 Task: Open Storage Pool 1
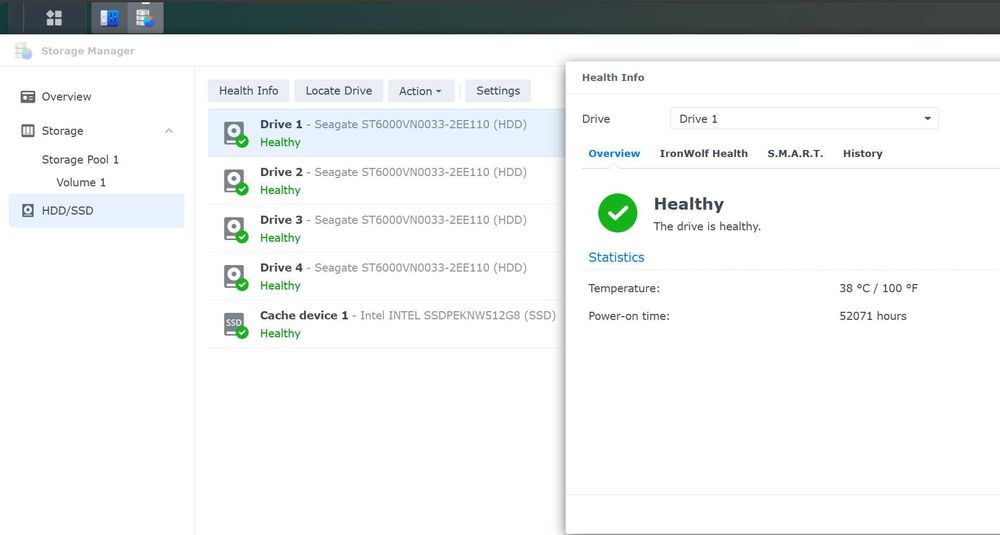tap(80, 159)
